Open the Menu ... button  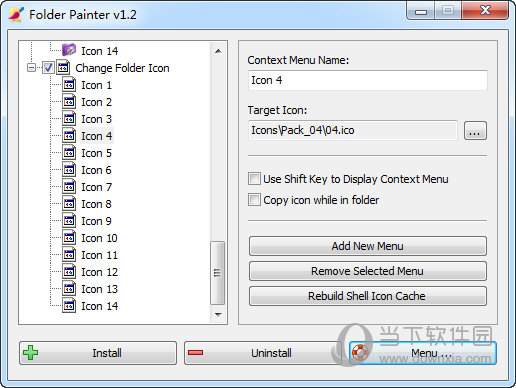pyautogui.click(x=423, y=353)
